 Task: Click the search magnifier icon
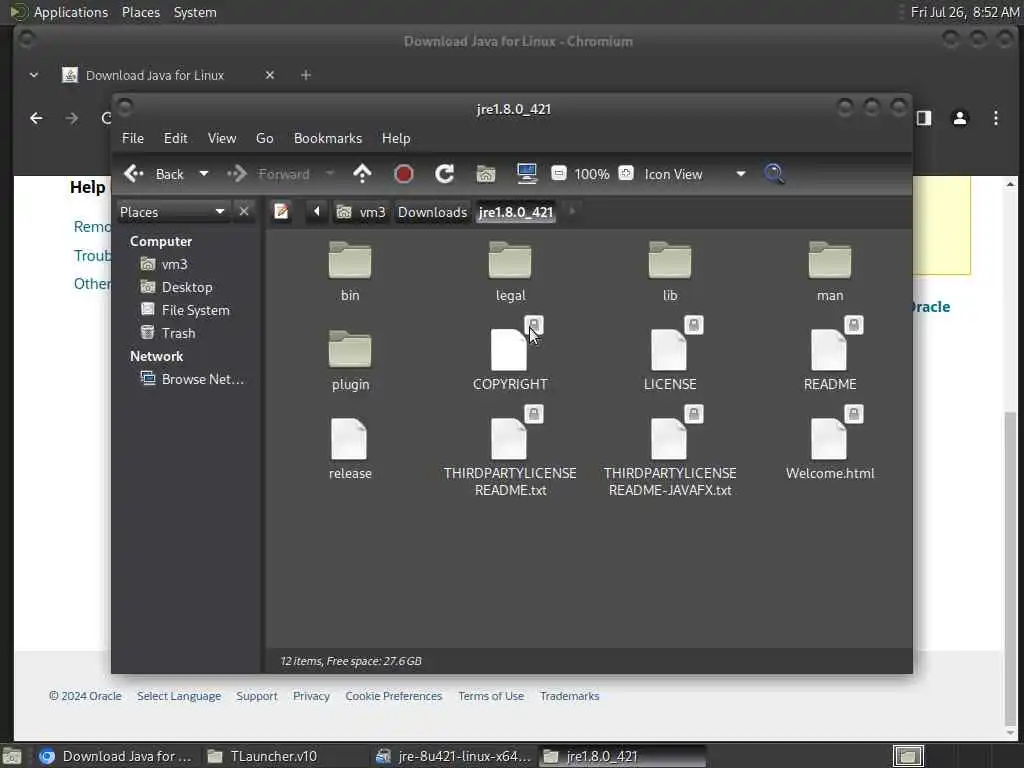click(x=775, y=174)
